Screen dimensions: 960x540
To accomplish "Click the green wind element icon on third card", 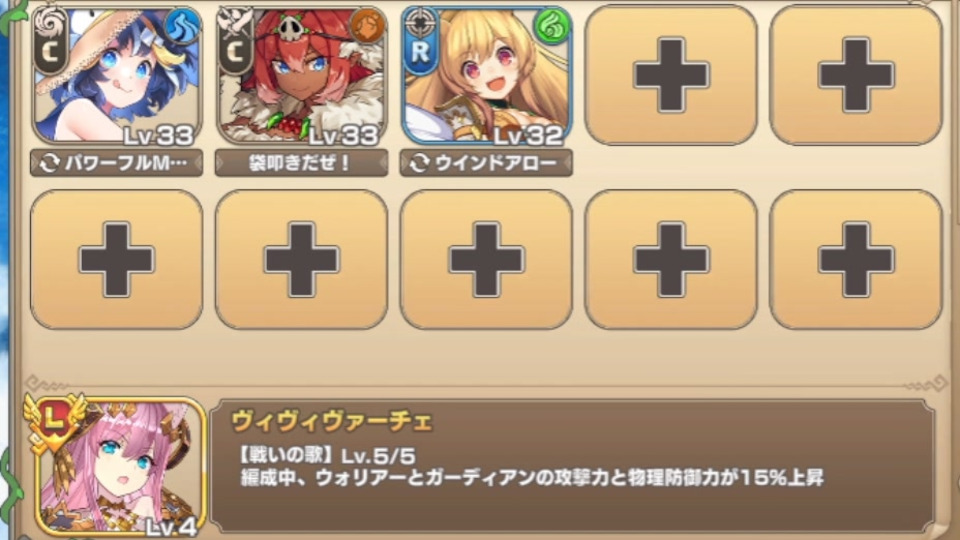I will (552, 26).
